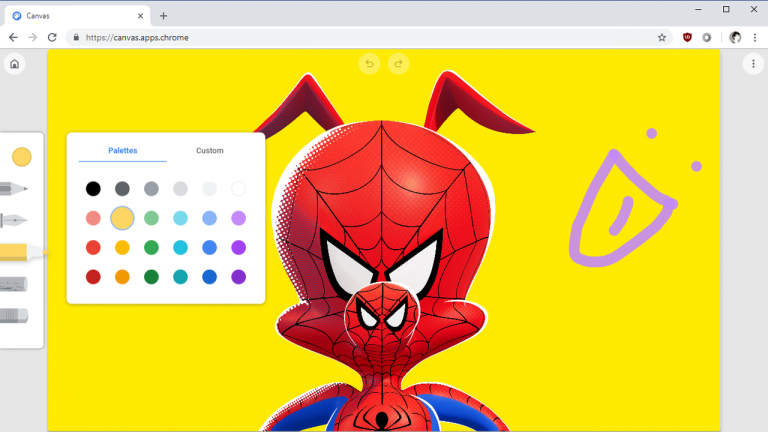
Task: Undo the last stroke
Action: [369, 64]
